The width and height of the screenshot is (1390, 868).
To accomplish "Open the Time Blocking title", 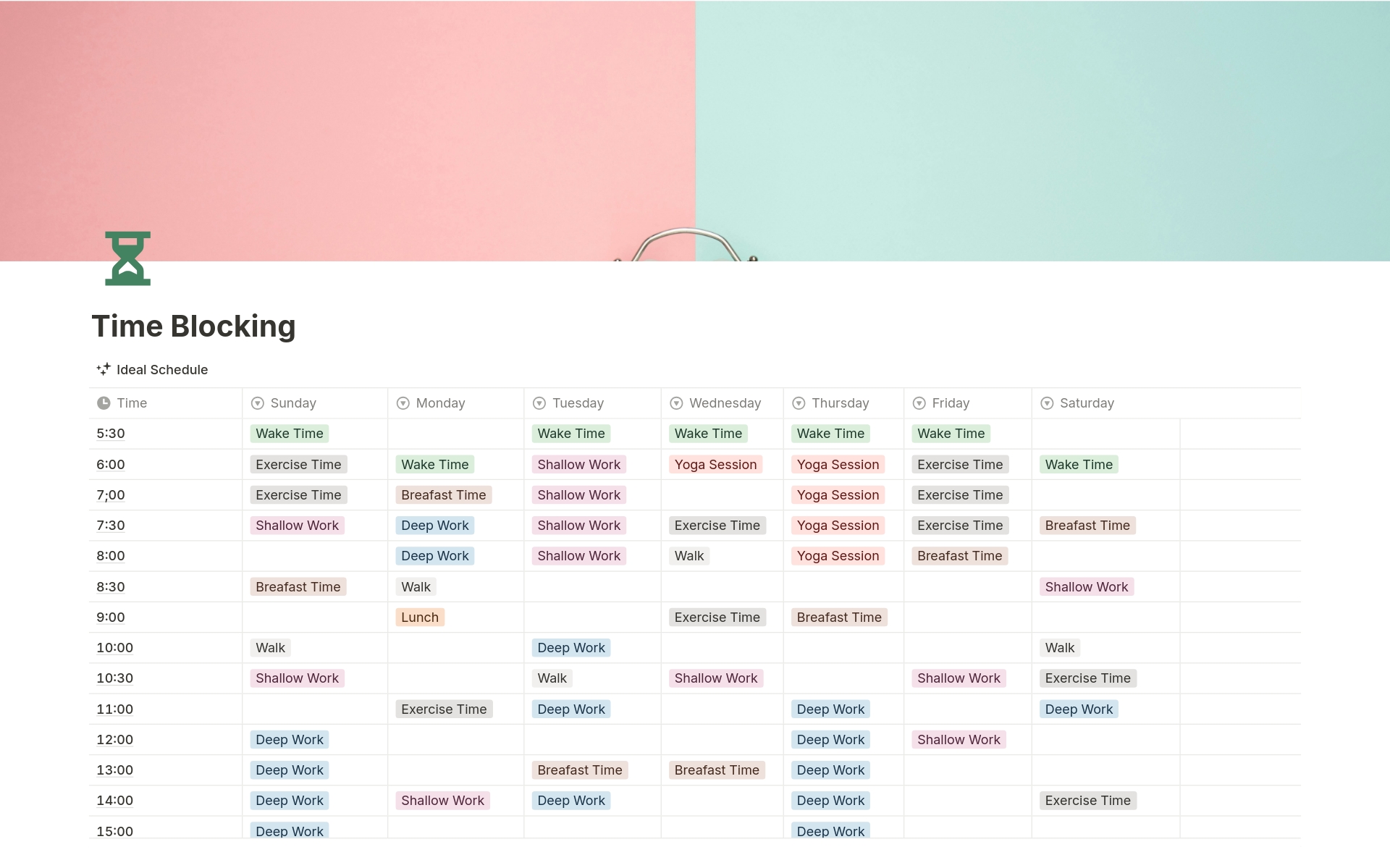I will pos(193,325).
